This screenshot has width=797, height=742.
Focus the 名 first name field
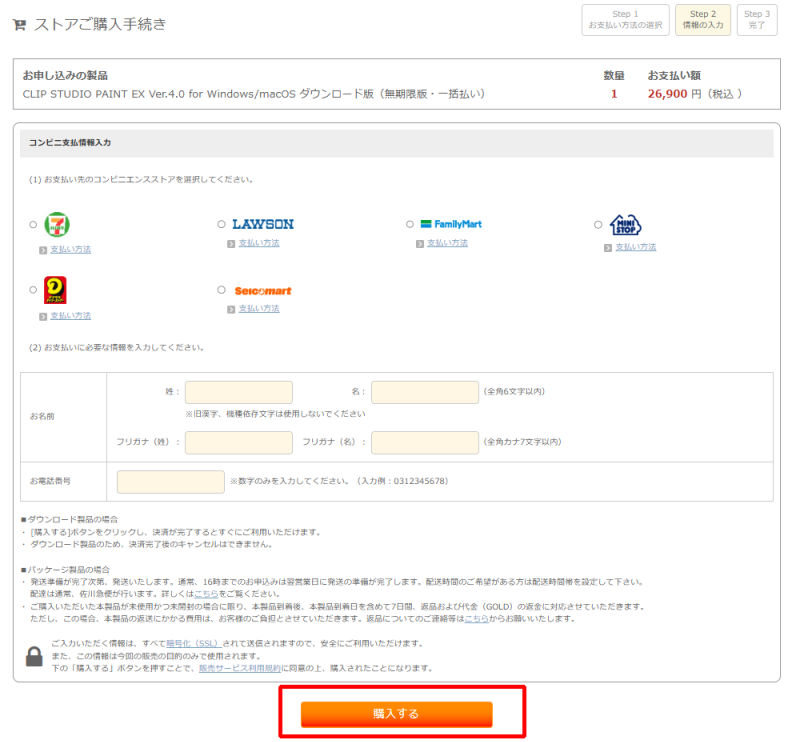pos(425,392)
